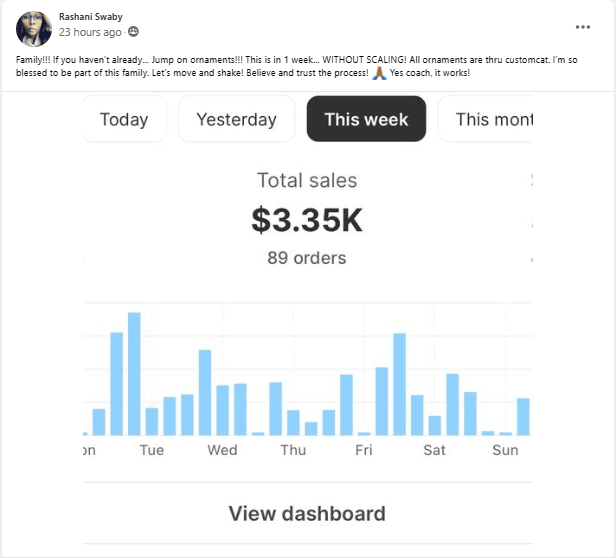Image resolution: width=616 pixels, height=558 pixels.
Task: Click the post audience privacy icon
Action: [133, 32]
